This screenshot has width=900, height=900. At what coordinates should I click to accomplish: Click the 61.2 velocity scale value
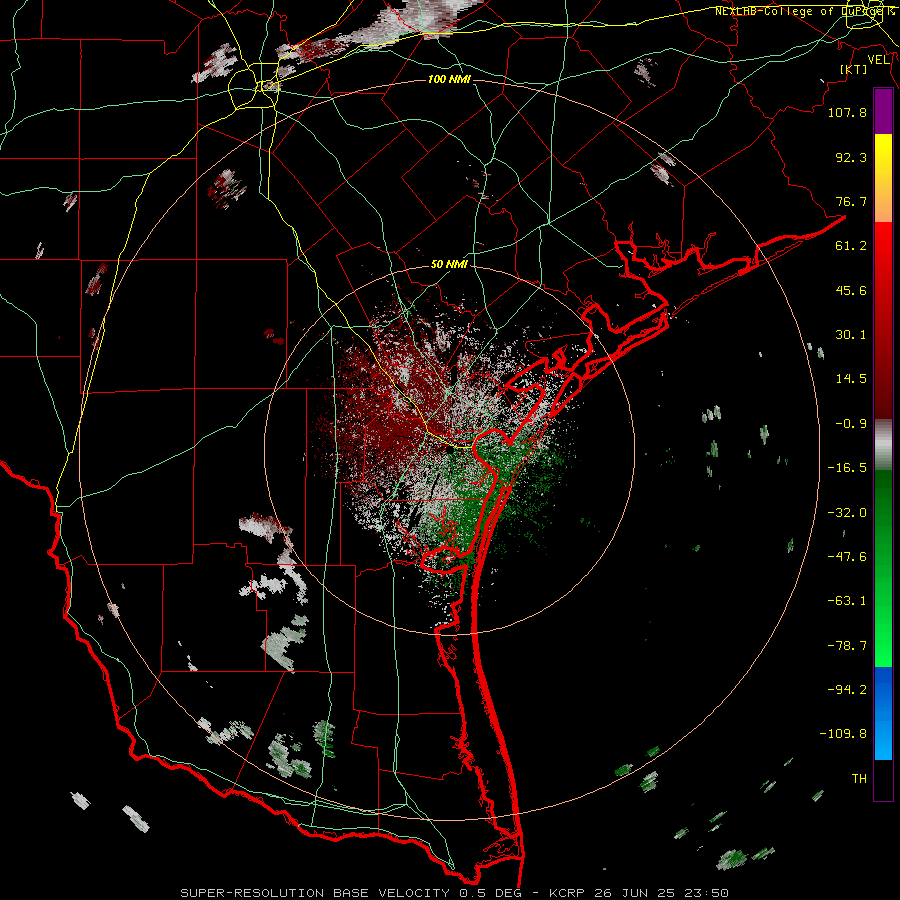[x=851, y=246]
